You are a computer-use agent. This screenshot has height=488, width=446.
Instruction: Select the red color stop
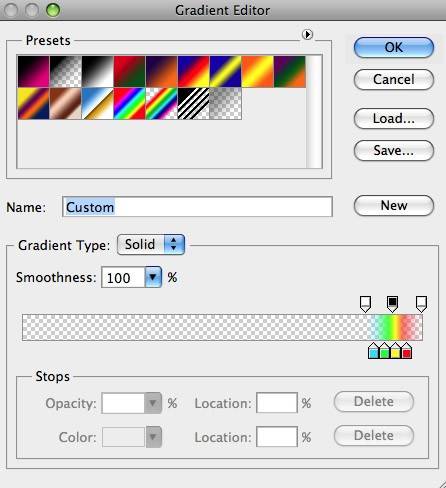coord(406,351)
